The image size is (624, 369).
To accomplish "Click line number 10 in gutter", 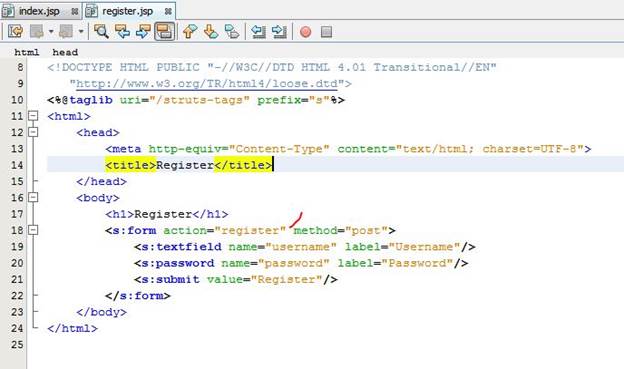I will pyautogui.click(x=17, y=100).
